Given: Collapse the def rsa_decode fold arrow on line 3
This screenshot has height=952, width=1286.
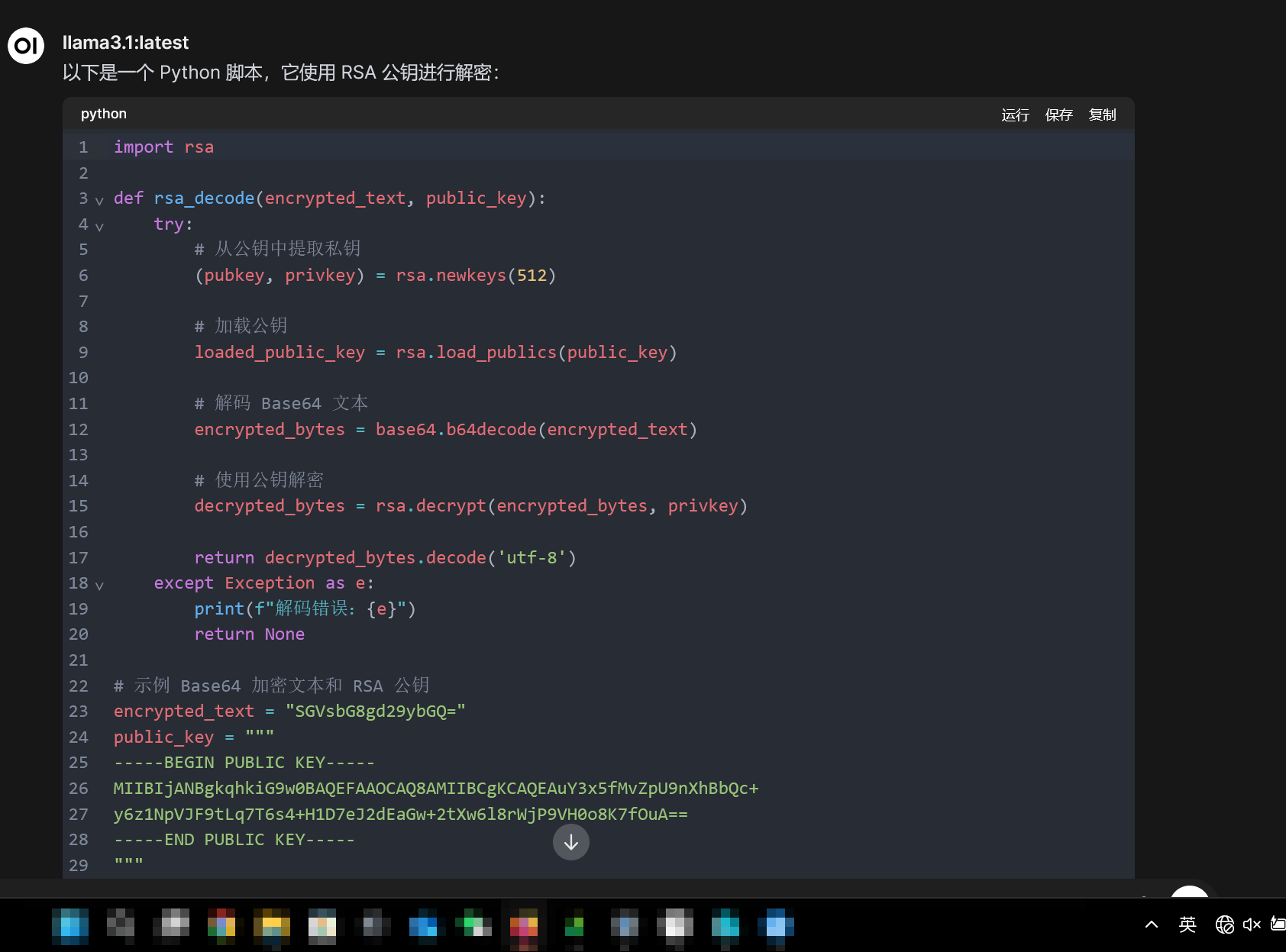Looking at the screenshot, I should [99, 200].
